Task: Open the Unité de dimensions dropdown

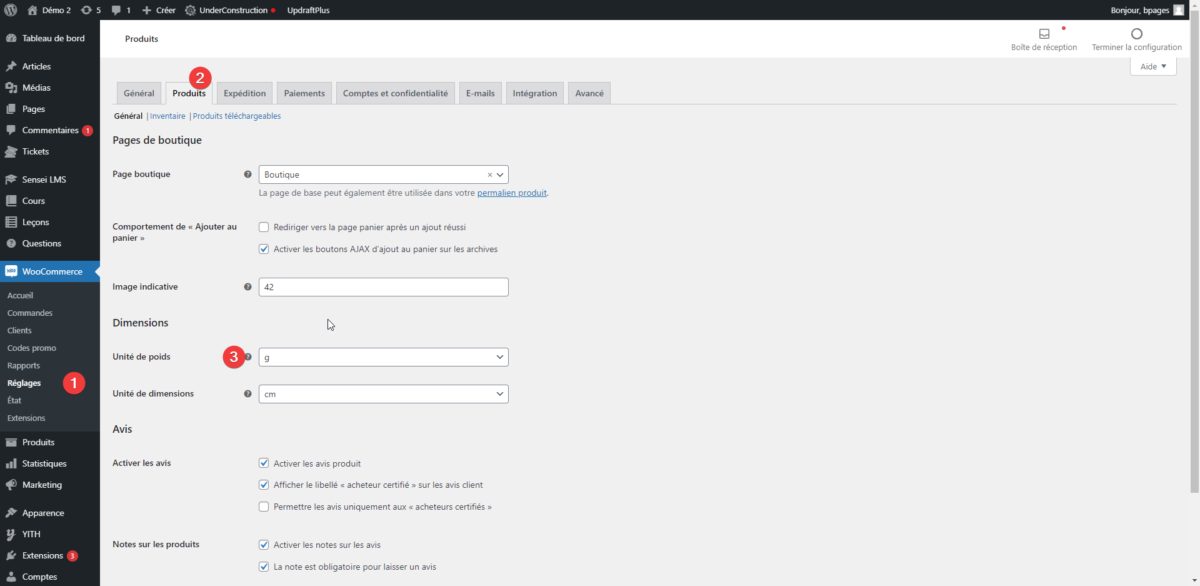Action: (x=383, y=394)
